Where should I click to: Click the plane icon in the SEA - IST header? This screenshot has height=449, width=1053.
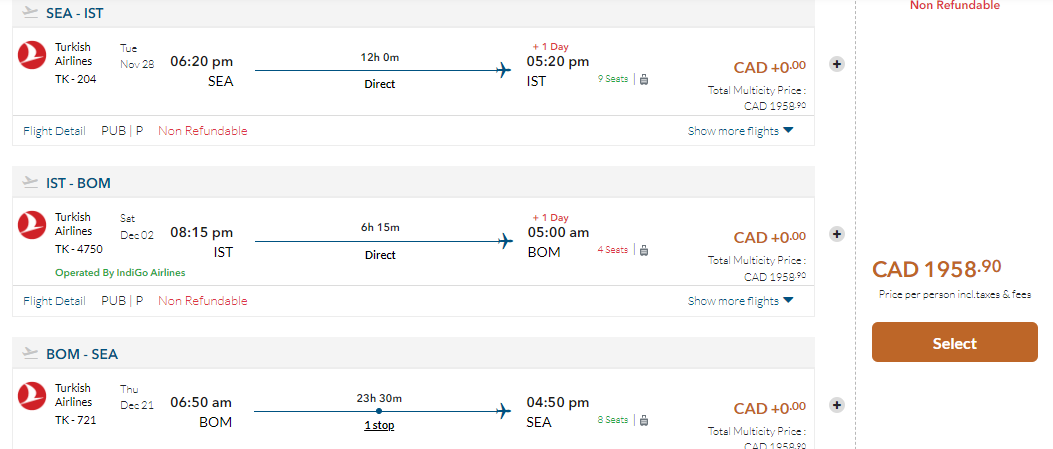click(29, 13)
